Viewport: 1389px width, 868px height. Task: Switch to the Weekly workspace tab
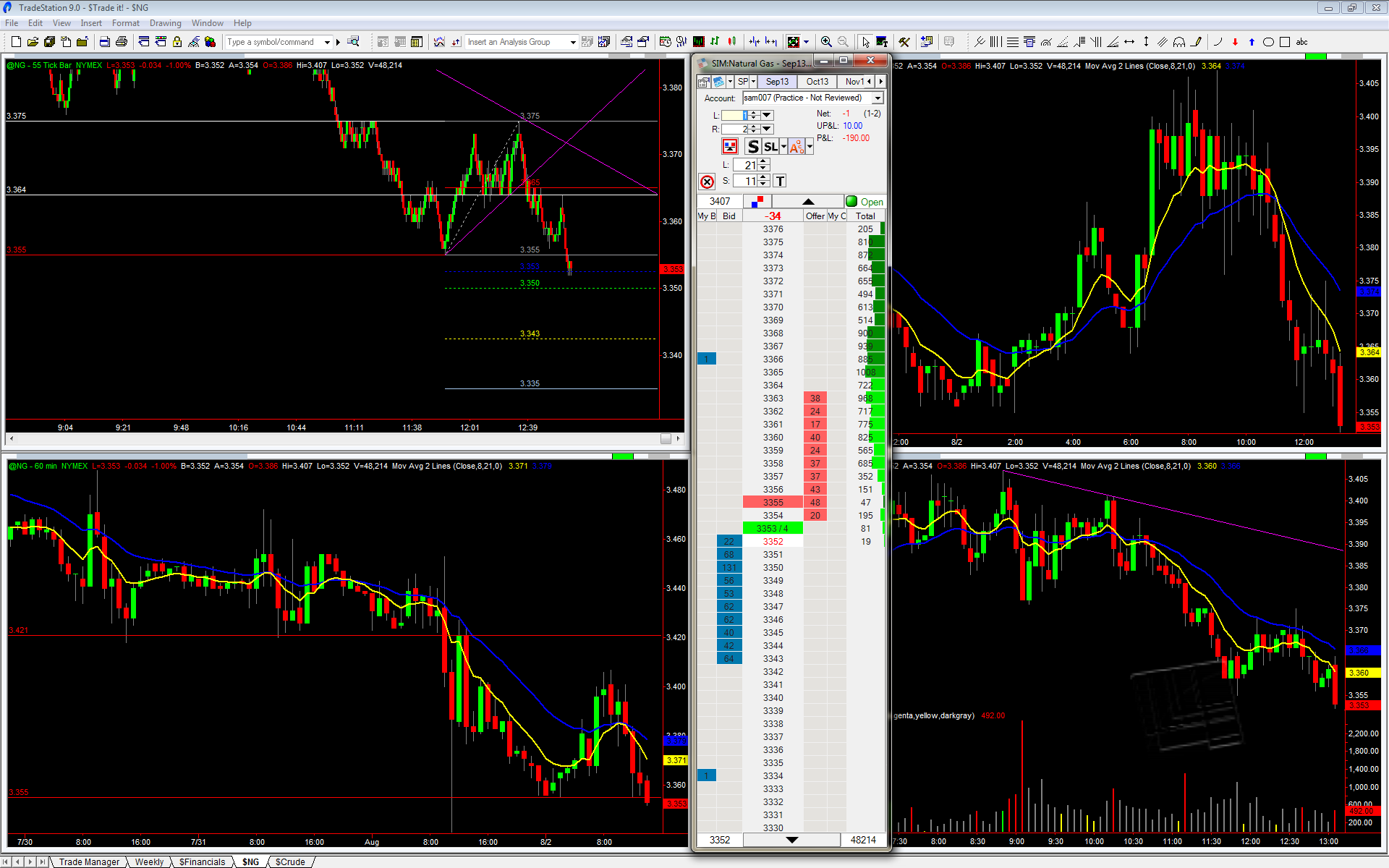(x=149, y=861)
